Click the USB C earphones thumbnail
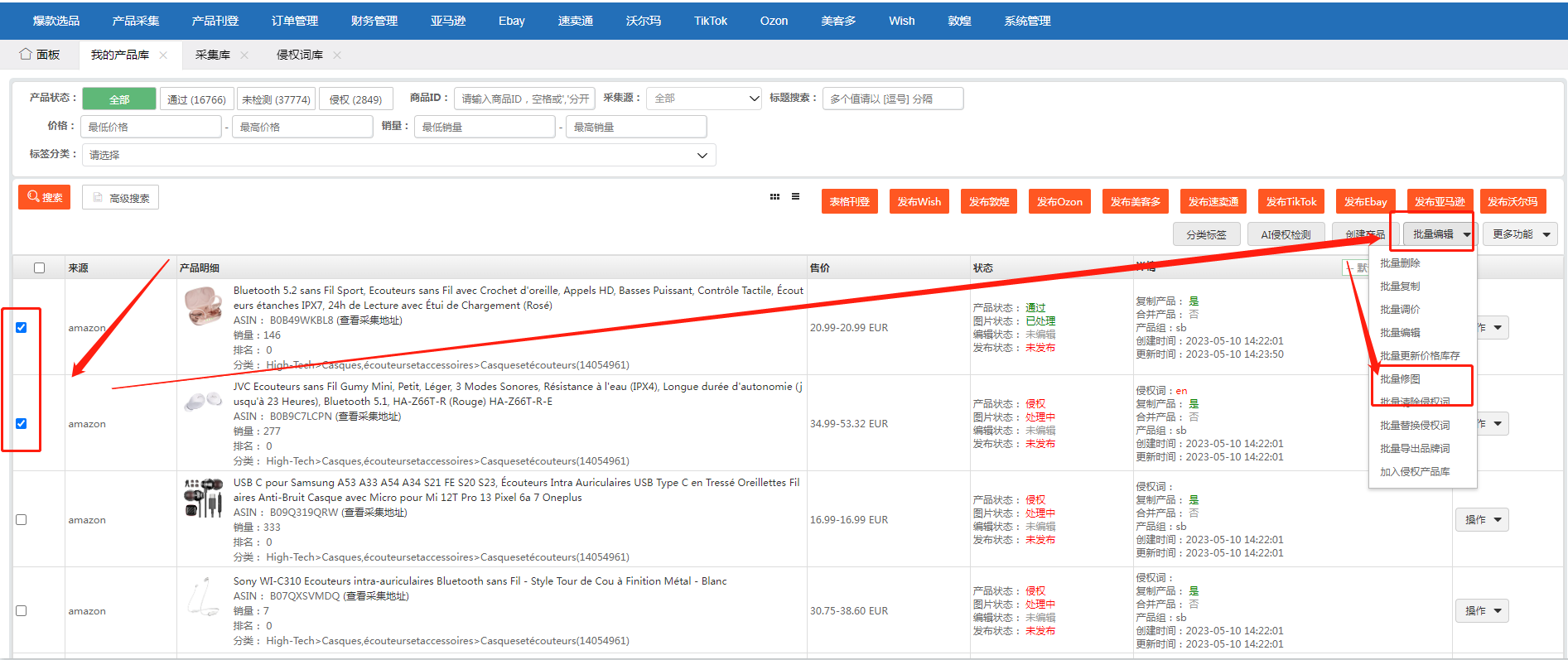The width and height of the screenshot is (1568, 660). click(x=203, y=497)
